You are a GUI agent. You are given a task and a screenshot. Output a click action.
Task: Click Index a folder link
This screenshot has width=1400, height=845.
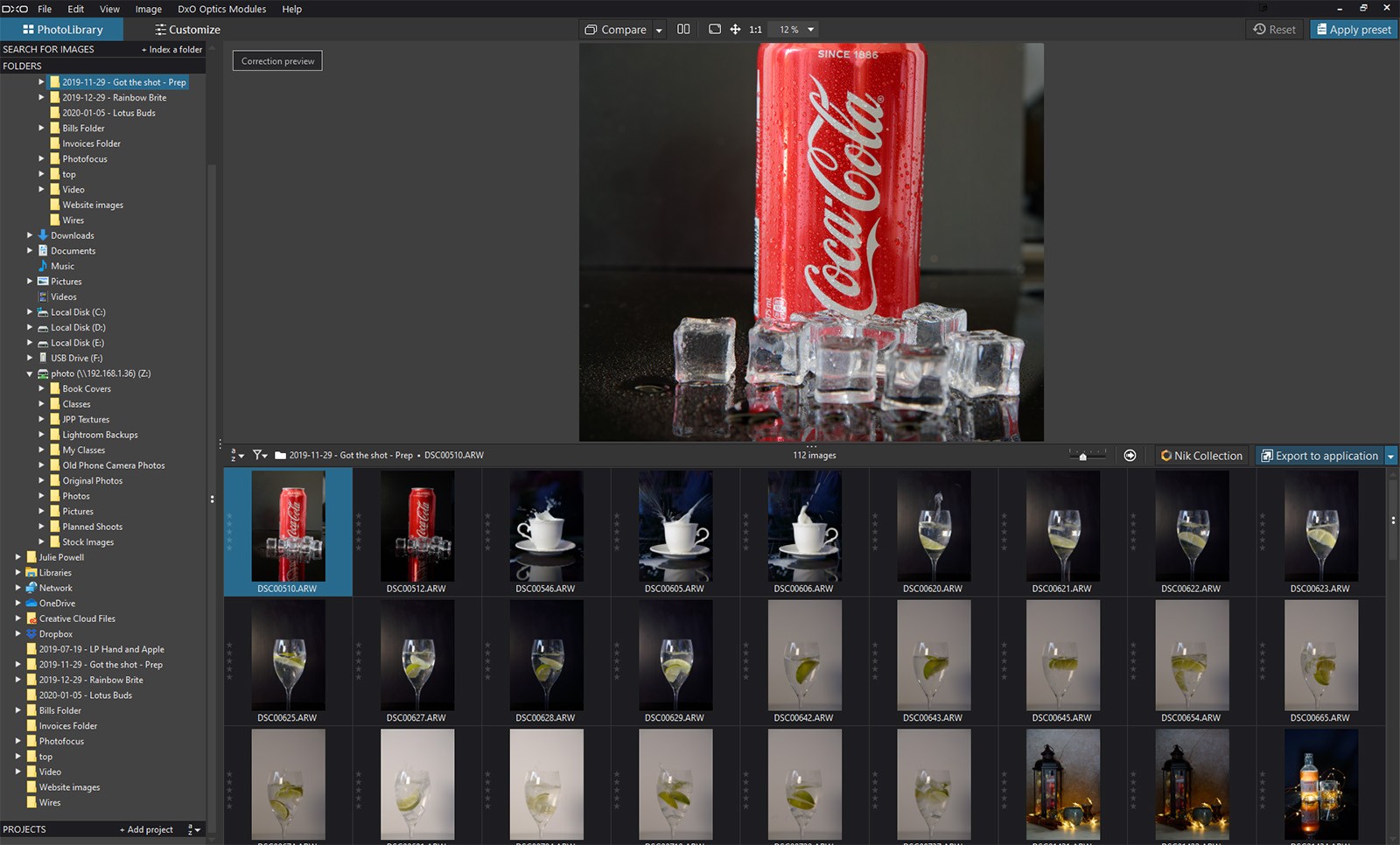click(x=172, y=50)
